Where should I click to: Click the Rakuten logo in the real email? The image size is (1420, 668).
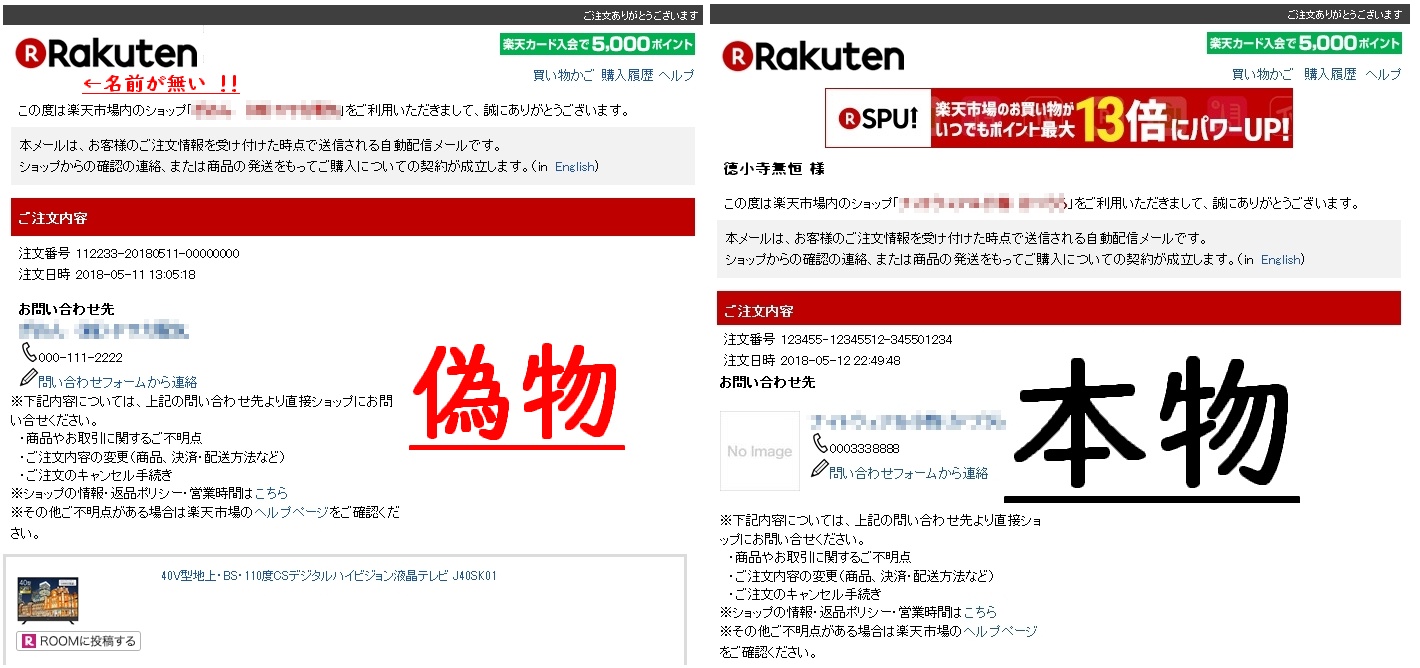812,56
